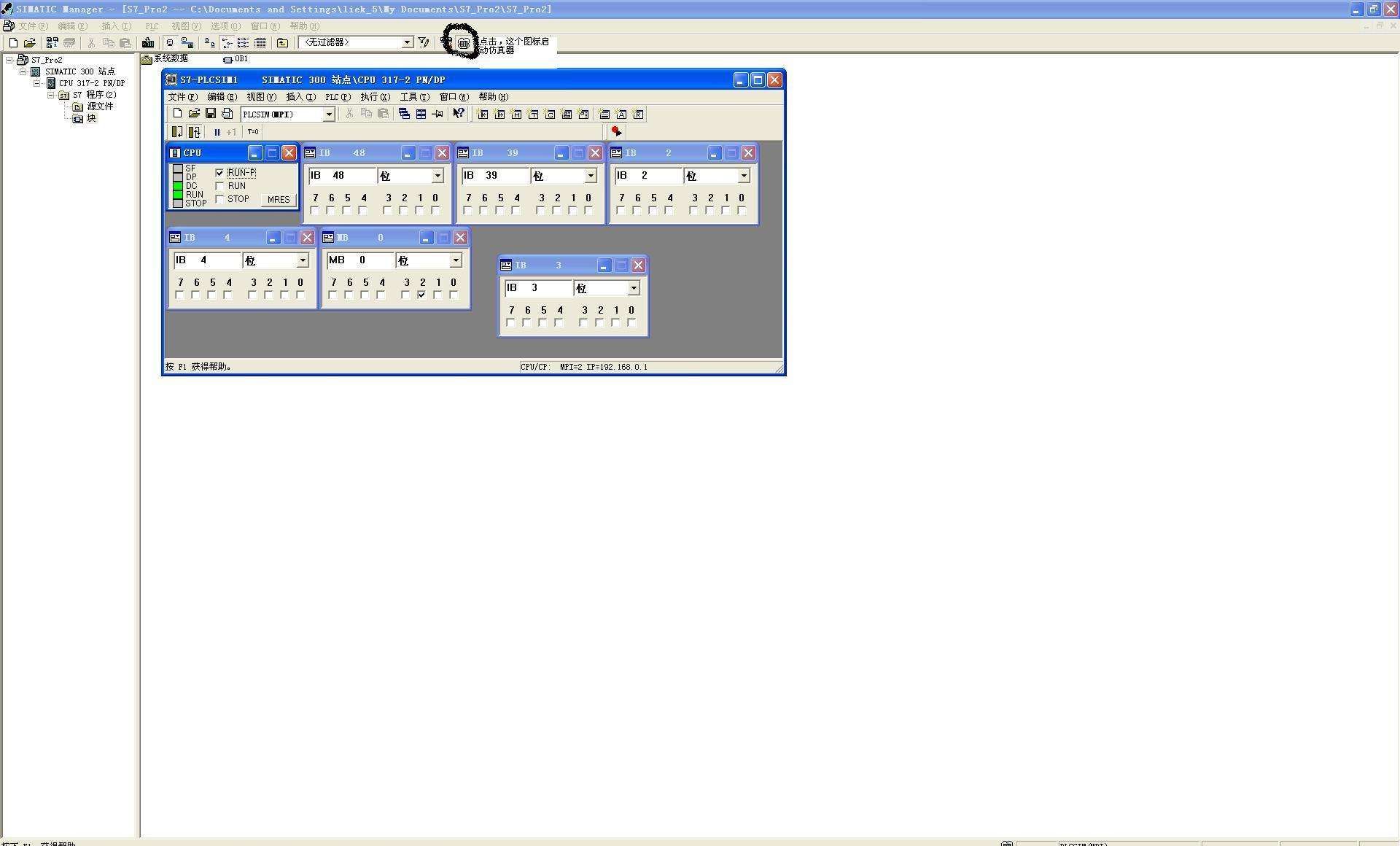1400x846 pixels.
Task: Open the 视图(V) menu in S7-PLCSIM
Action: (x=261, y=97)
